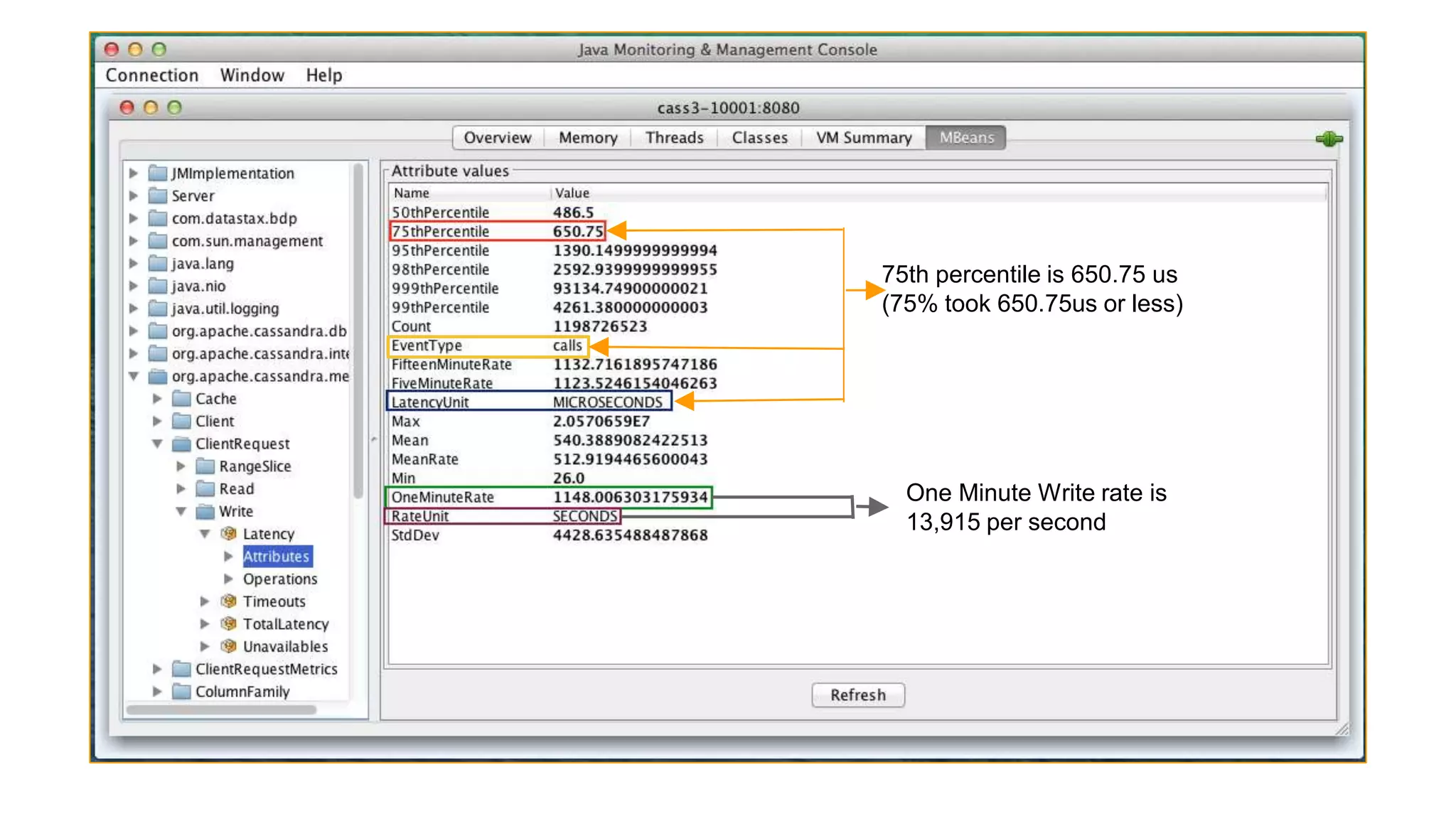Open the Connection menu
This screenshot has width=1456, height=819.
pyautogui.click(x=152, y=75)
